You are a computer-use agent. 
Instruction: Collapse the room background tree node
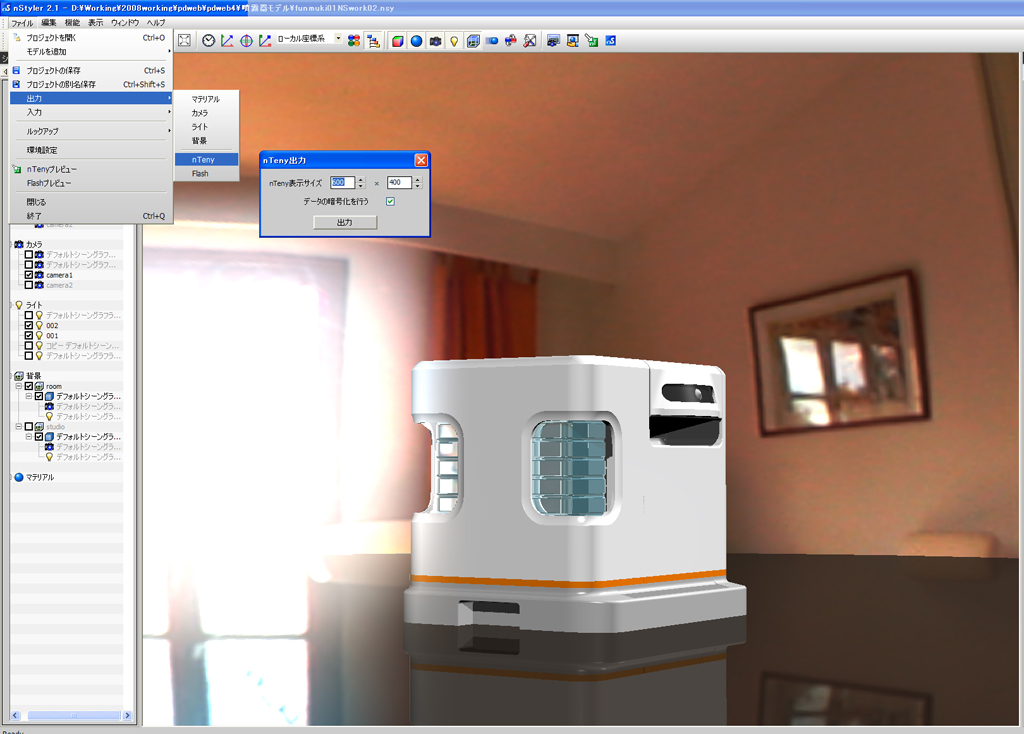pyautogui.click(x=18, y=386)
